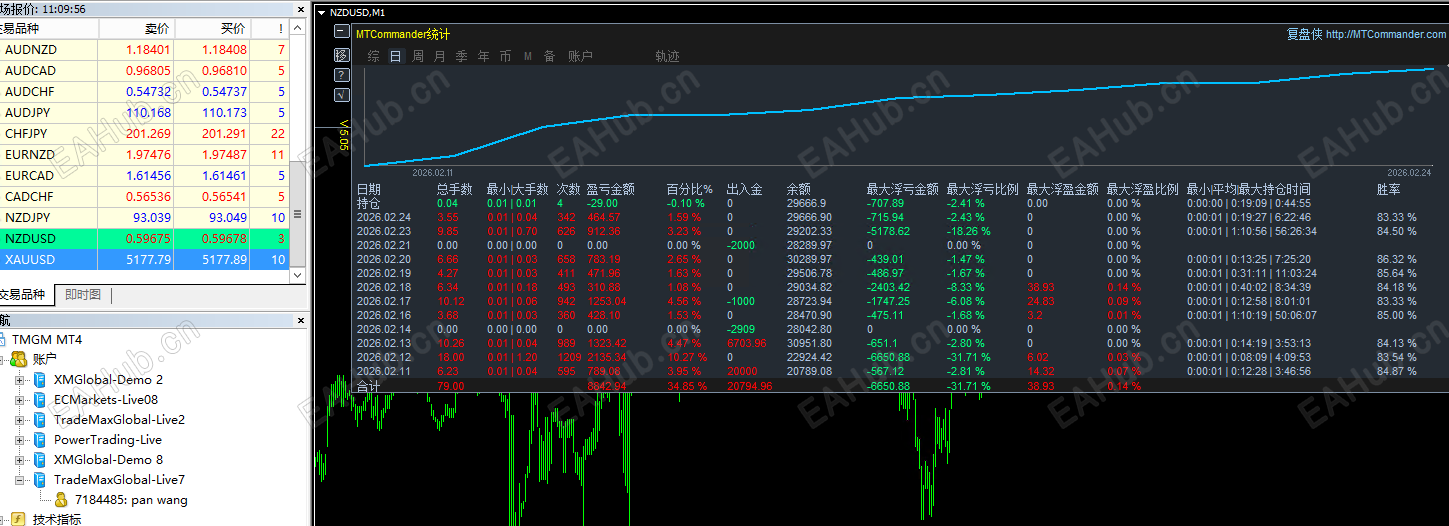Click the XMGlobal-Demo 2 server icon
1449x526 pixels.
point(40,380)
